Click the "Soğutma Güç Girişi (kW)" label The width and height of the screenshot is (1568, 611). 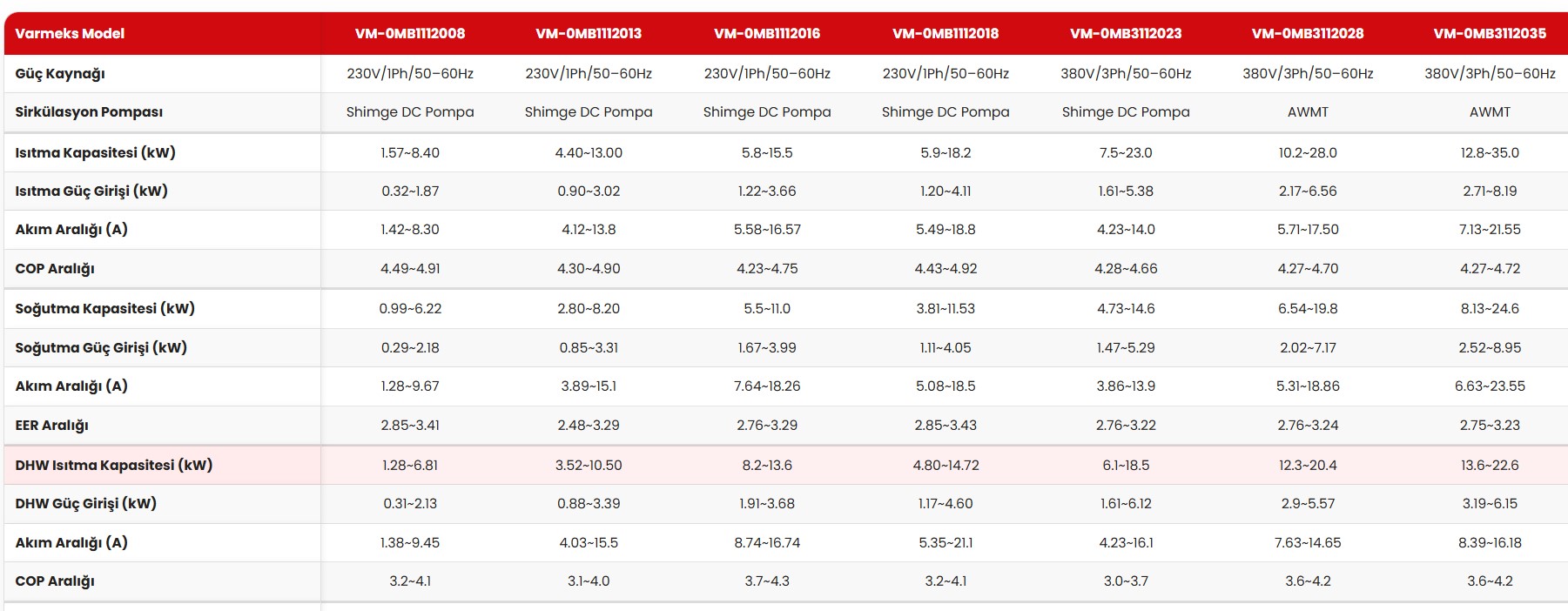pyautogui.click(x=101, y=348)
